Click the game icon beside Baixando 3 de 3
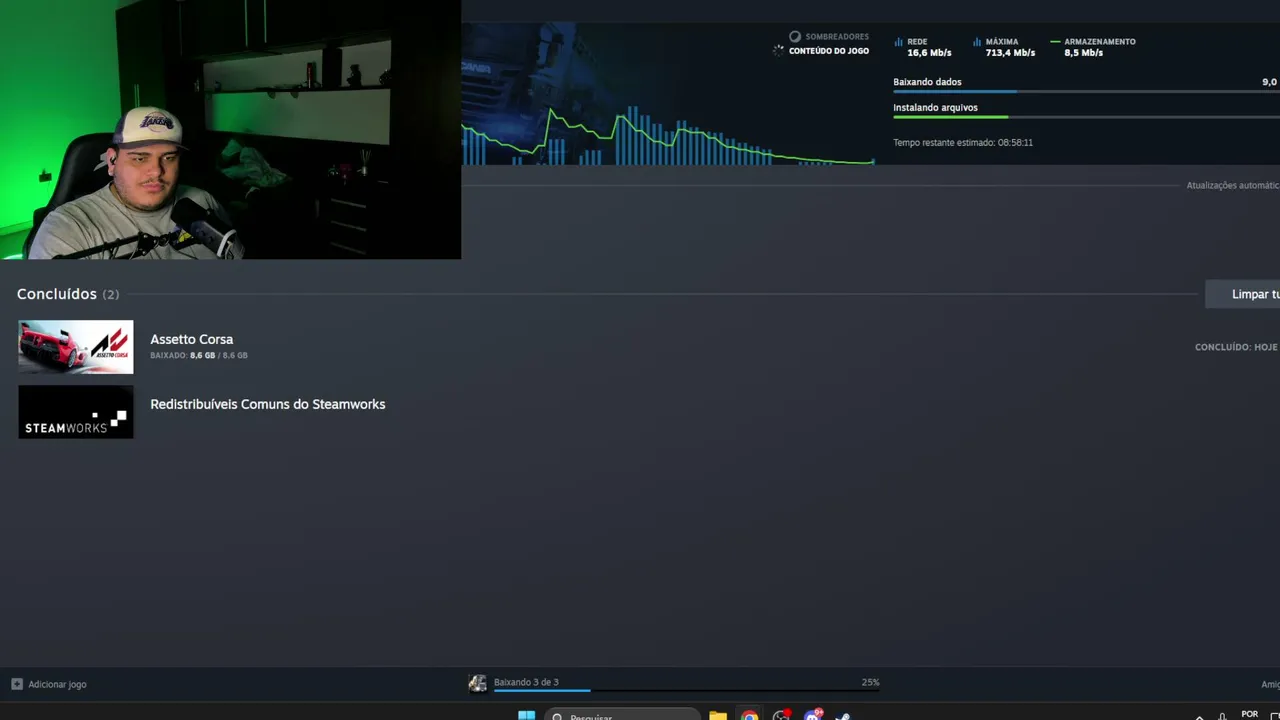Screen dimensions: 1280x720 click(x=478, y=683)
